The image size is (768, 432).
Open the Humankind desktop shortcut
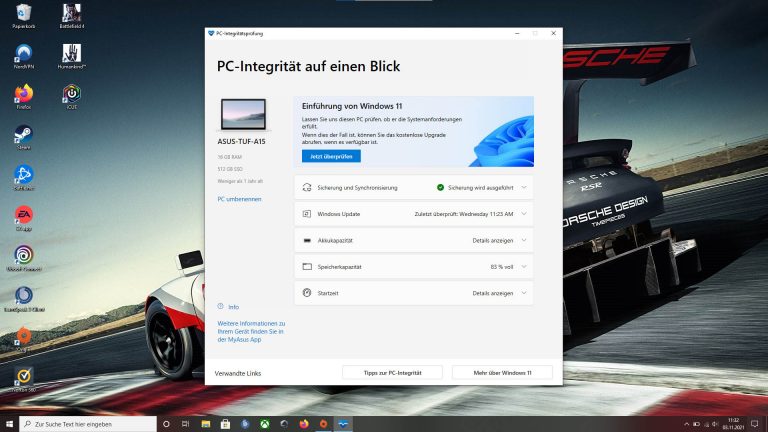[71, 55]
